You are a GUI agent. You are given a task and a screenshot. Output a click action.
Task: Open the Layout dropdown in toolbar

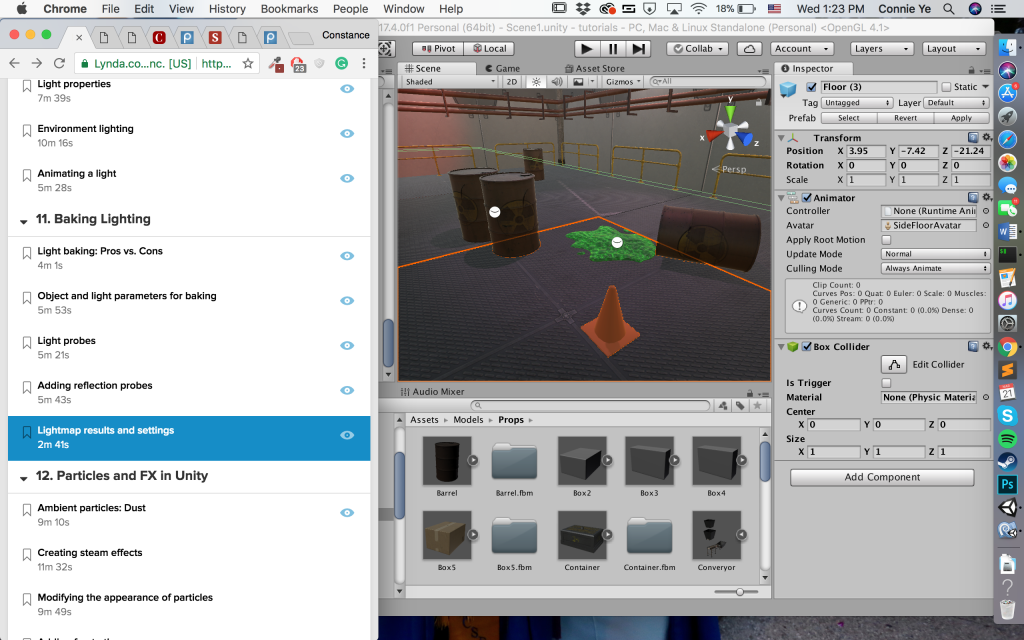pos(954,48)
